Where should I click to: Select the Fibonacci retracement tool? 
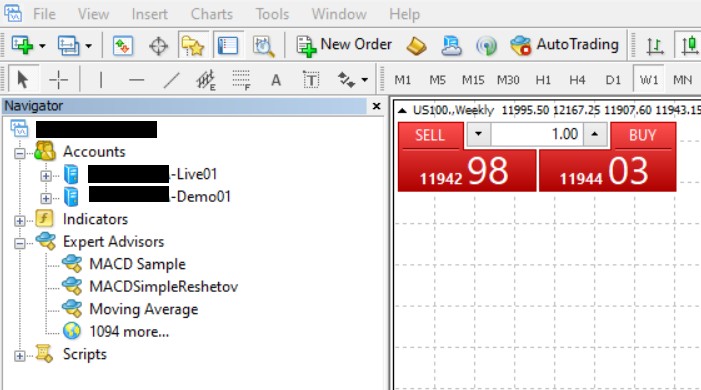click(241, 81)
